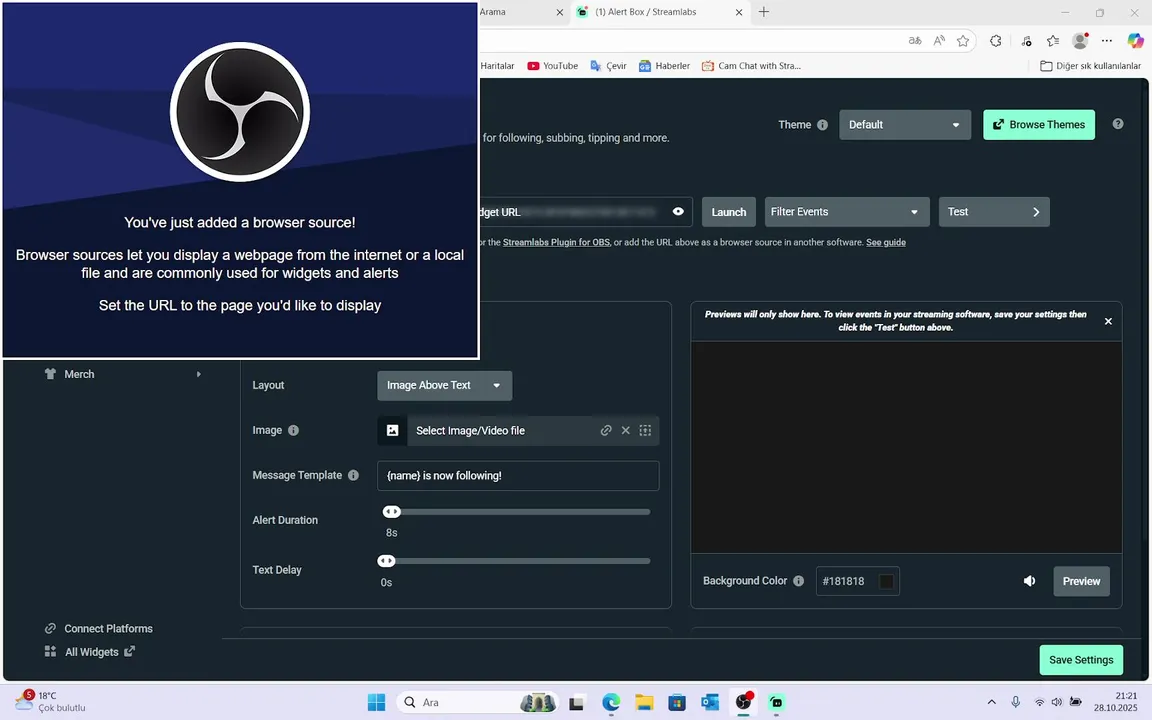The height and width of the screenshot is (720, 1152).
Task: Show hidden system tray icons chevron
Action: tap(991, 702)
